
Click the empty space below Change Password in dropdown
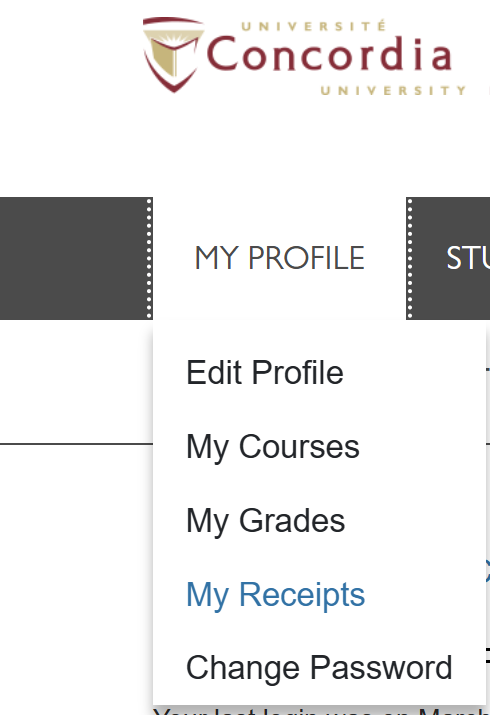click(x=319, y=695)
